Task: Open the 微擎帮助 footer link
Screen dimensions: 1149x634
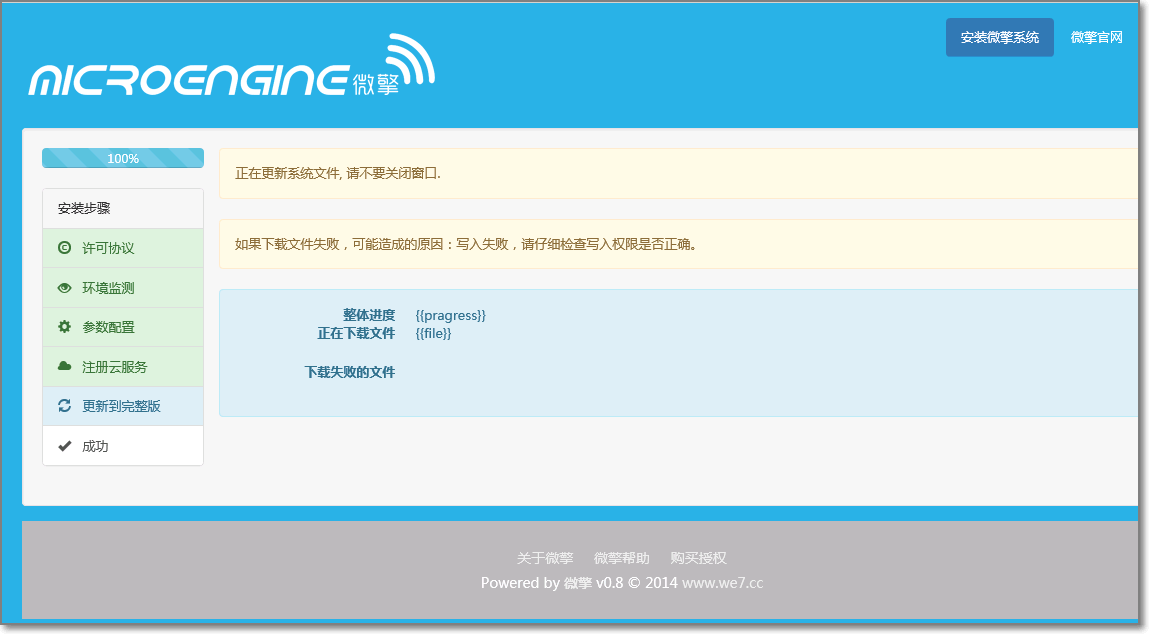Action: (x=621, y=558)
